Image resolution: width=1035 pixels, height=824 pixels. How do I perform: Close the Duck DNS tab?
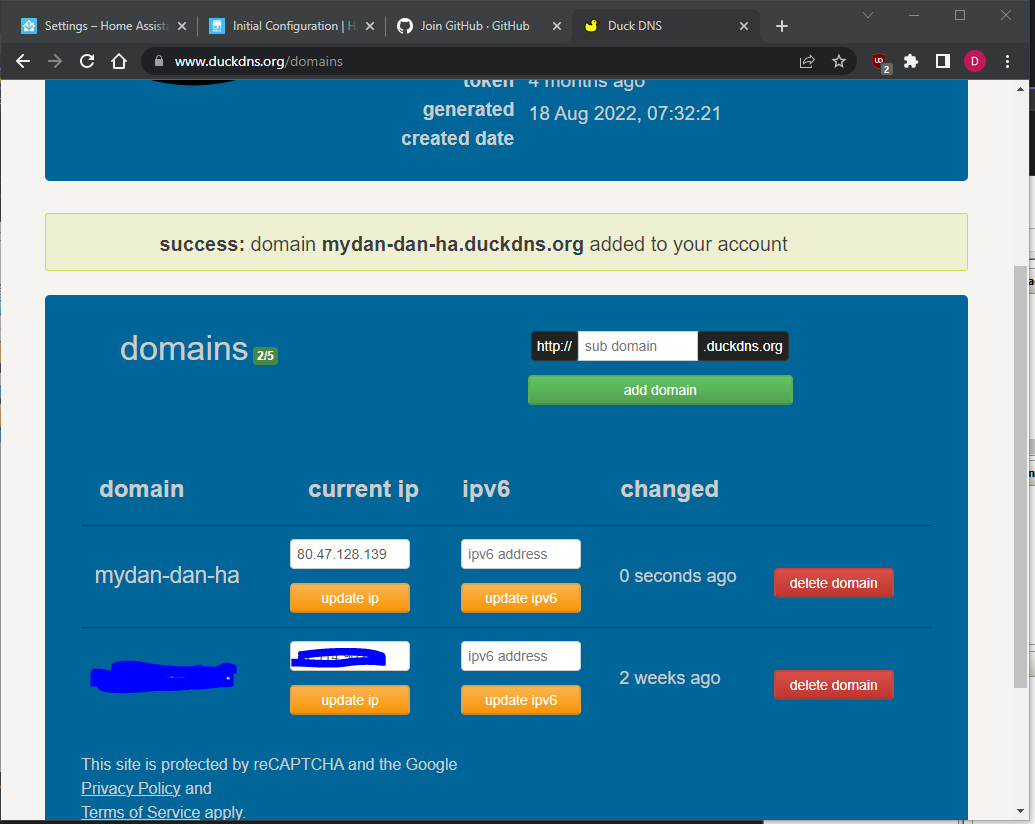(744, 26)
